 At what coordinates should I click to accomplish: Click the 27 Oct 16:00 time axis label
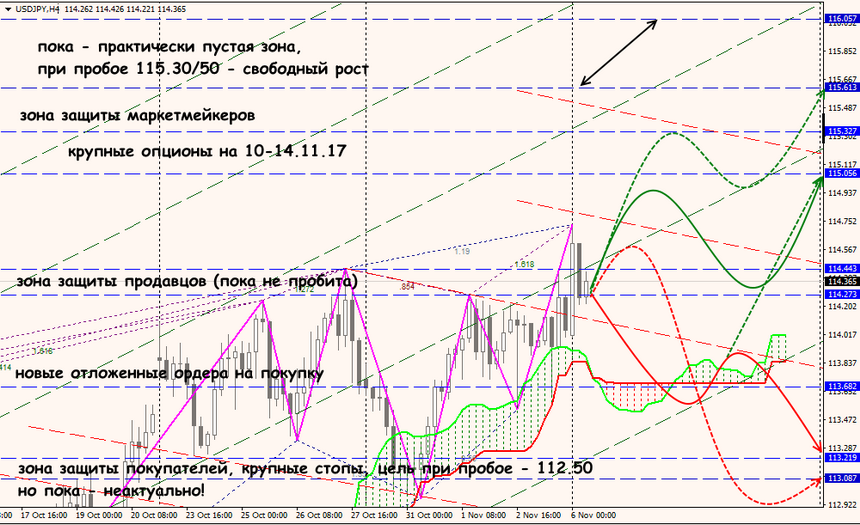tap(374, 516)
